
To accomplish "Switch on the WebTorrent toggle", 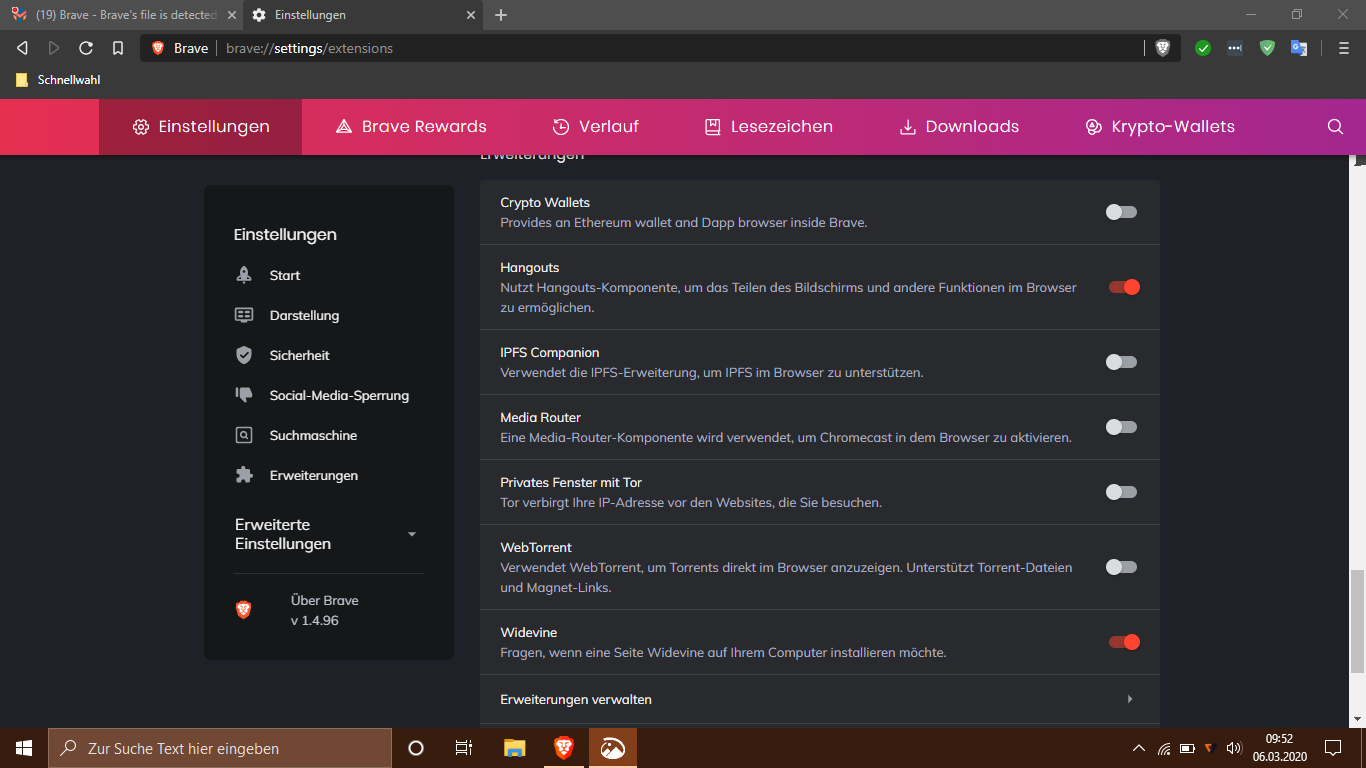I will coord(1121,567).
